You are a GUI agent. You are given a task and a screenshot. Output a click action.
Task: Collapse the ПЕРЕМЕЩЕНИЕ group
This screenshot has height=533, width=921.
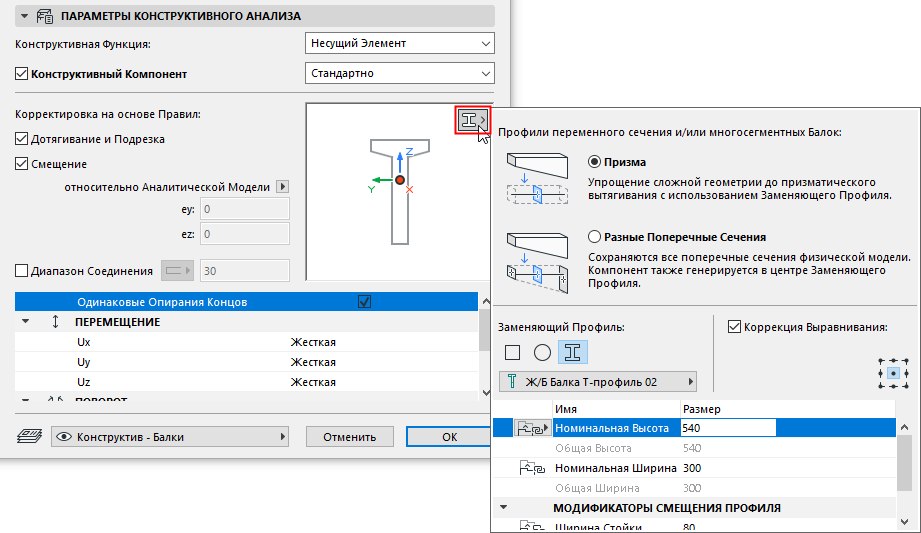pos(25,322)
